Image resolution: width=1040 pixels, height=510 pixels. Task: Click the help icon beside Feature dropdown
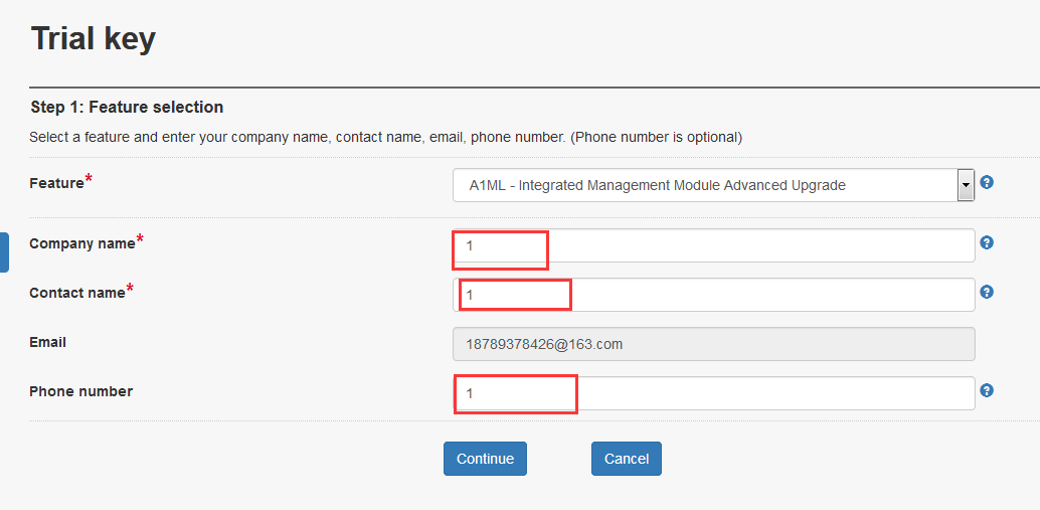coord(986,183)
